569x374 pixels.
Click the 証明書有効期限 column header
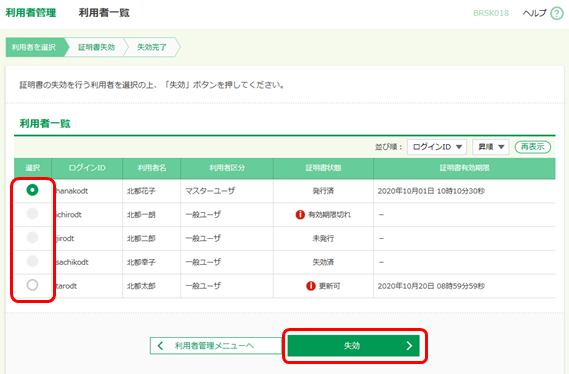(464, 168)
